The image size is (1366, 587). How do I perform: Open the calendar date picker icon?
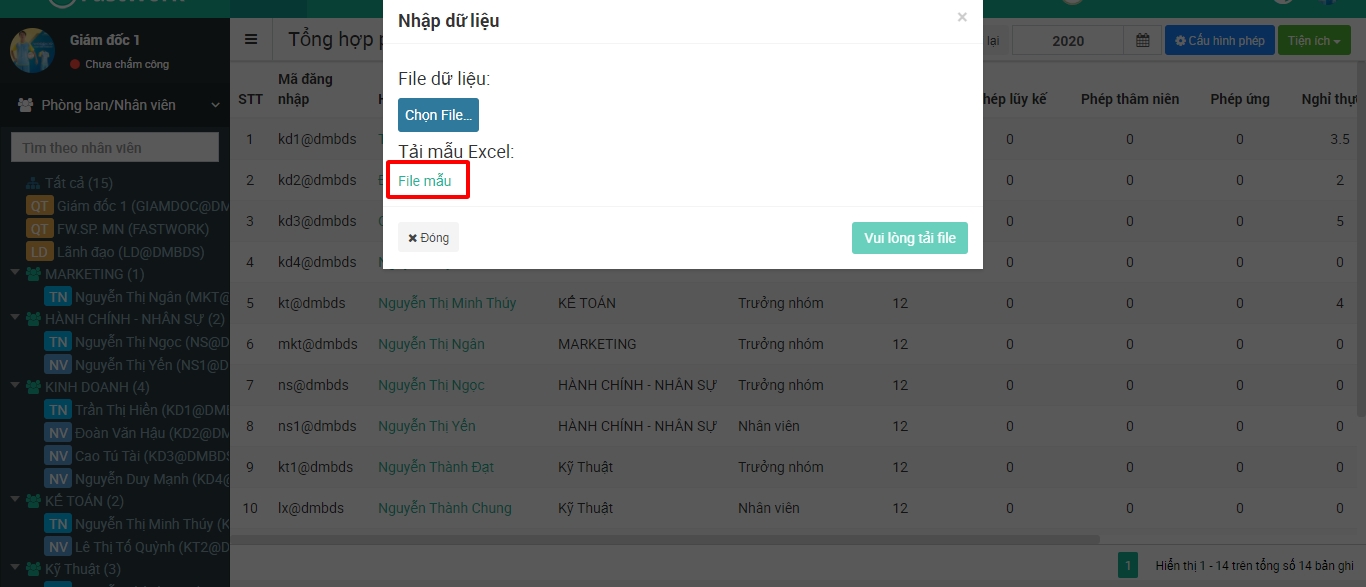tap(1142, 41)
